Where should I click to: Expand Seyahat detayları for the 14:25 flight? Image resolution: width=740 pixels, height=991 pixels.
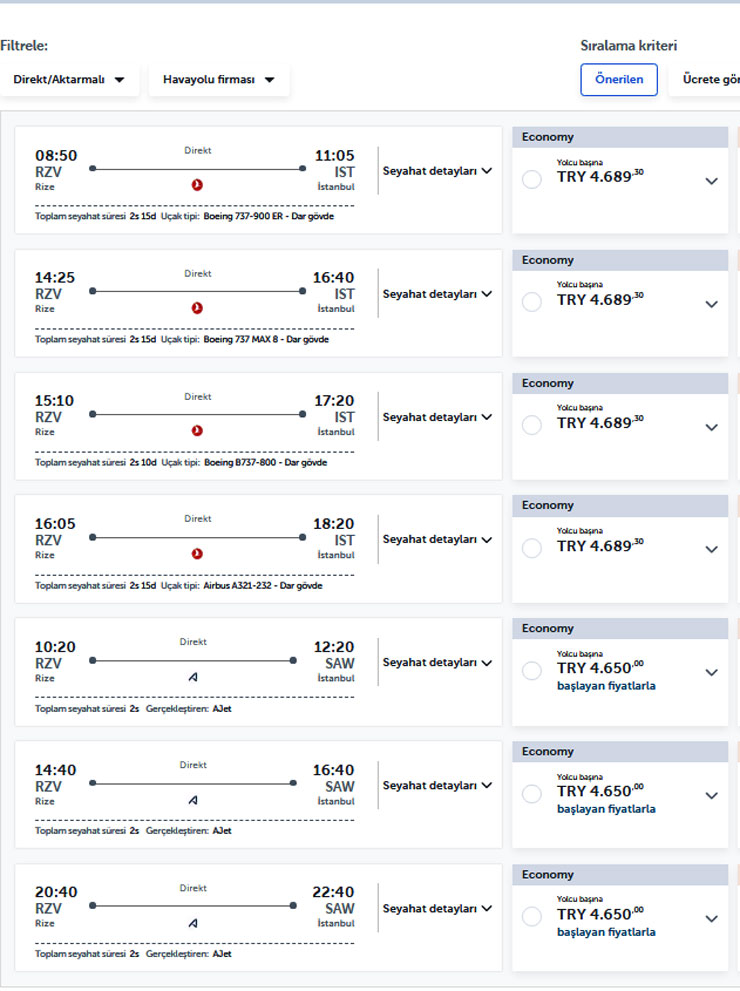pos(437,294)
